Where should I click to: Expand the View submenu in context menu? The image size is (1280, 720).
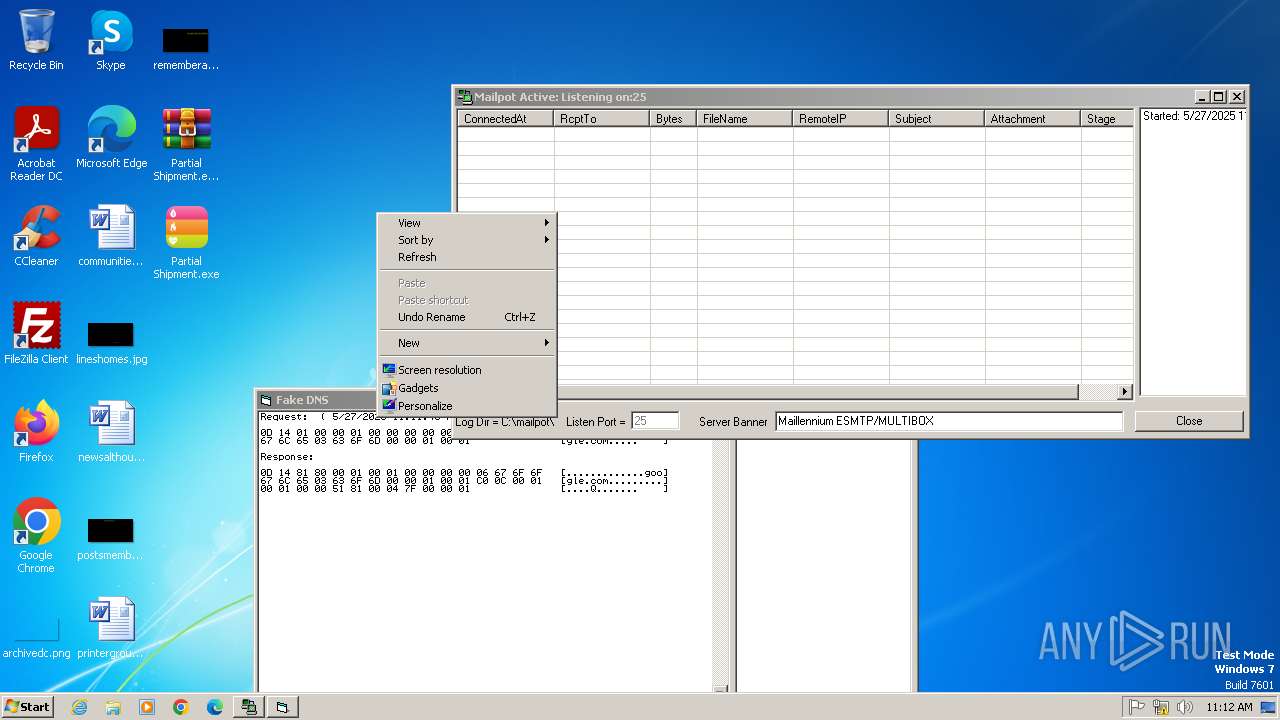click(466, 223)
